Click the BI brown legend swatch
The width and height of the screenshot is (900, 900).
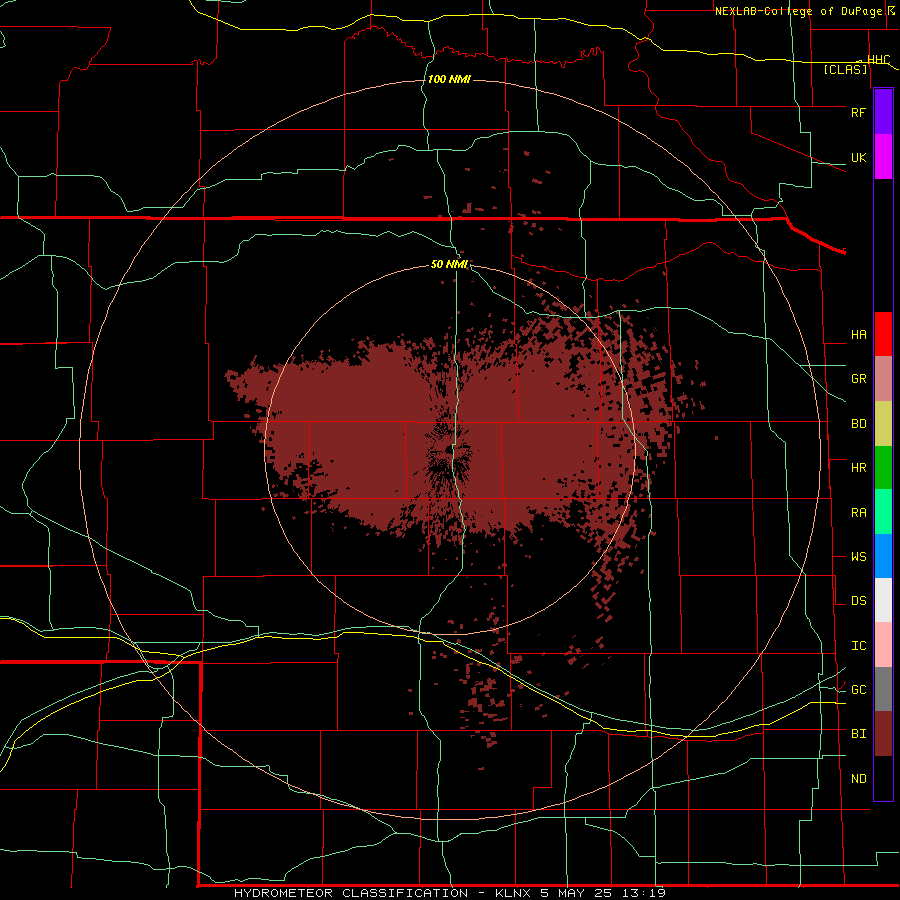pos(883,734)
